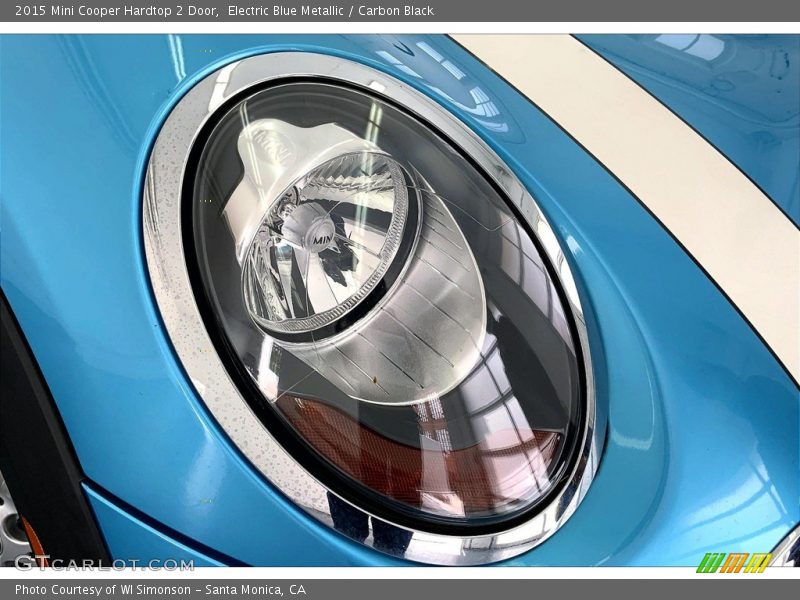
Task: Click the embossed MINI badge inside headlight housing
Action: (270, 149)
